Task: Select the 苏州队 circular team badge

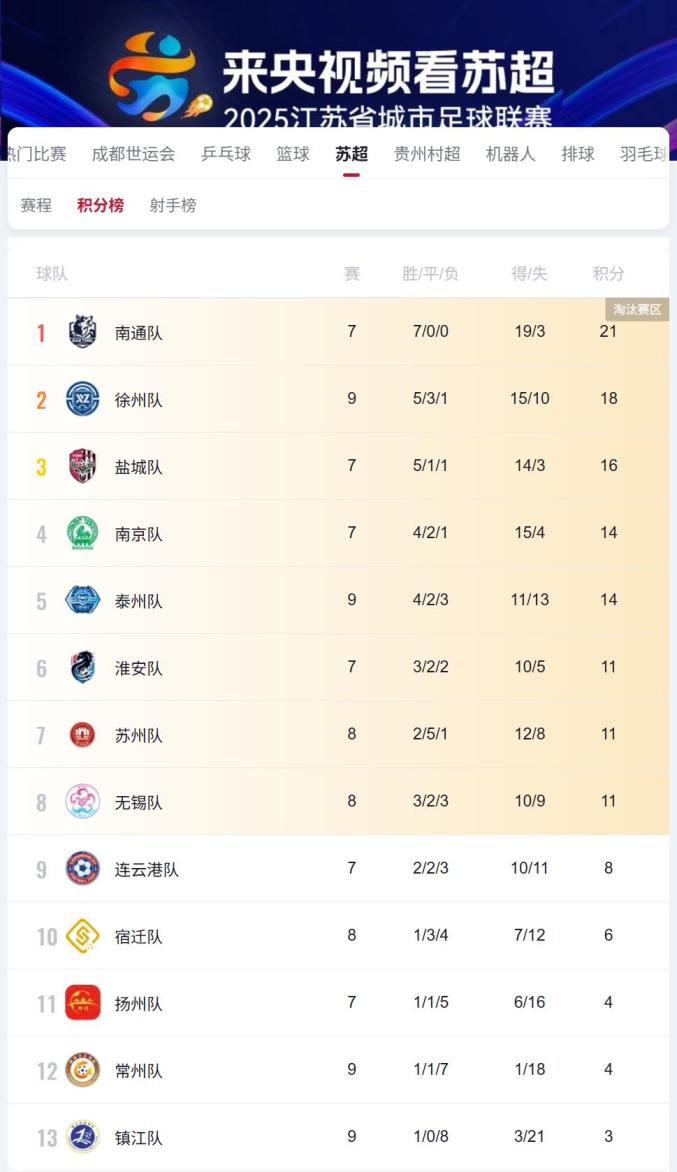Action: click(83, 734)
